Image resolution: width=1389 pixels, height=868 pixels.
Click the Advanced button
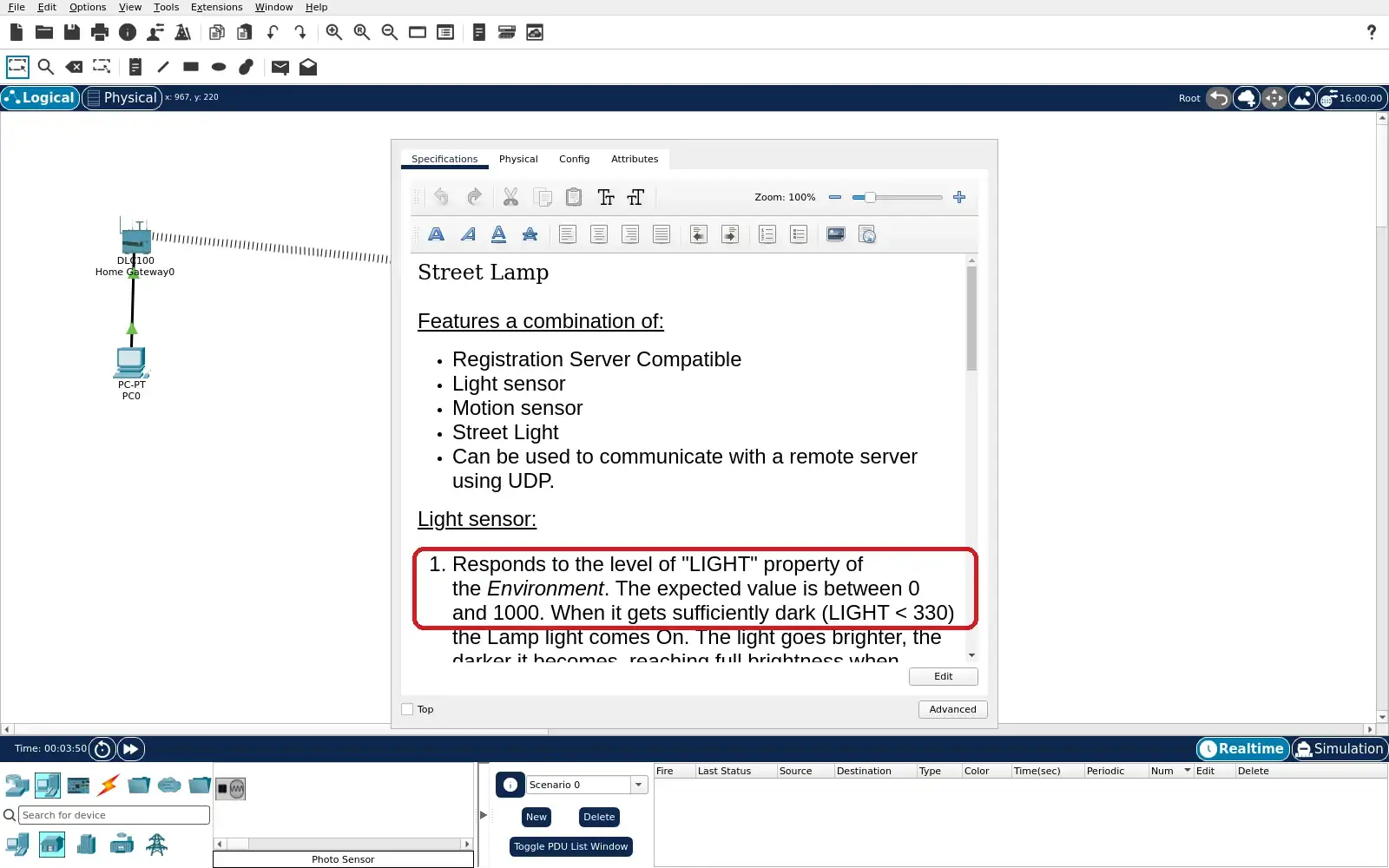pyautogui.click(x=952, y=709)
